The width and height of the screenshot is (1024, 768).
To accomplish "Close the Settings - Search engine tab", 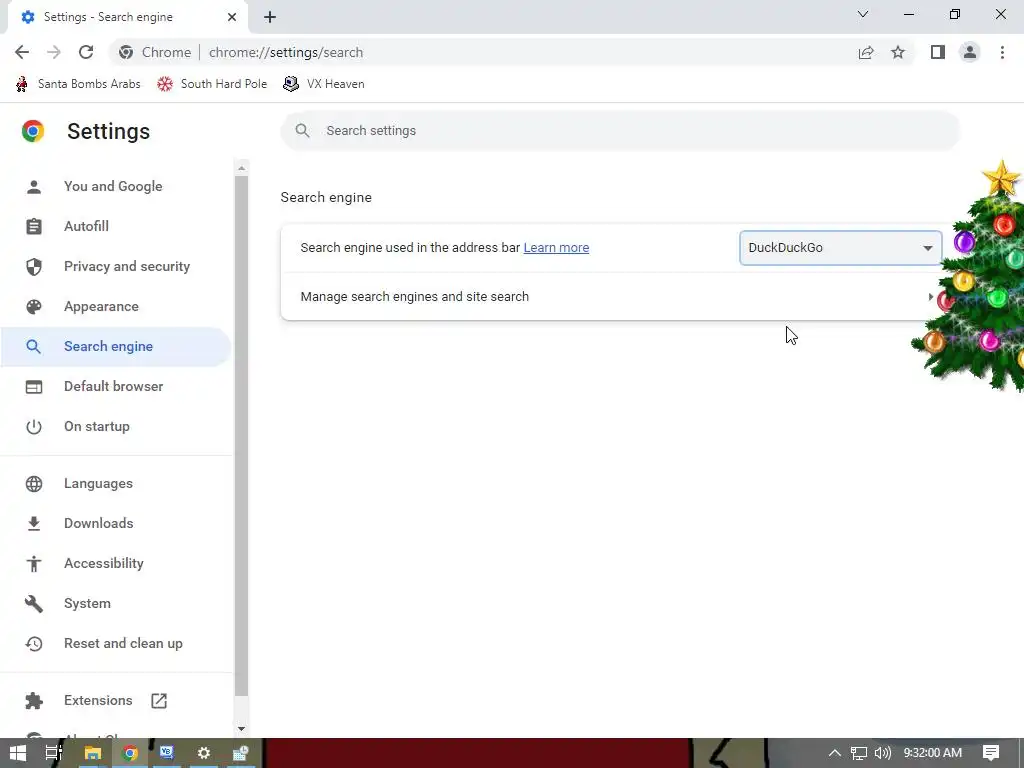I will (x=232, y=17).
